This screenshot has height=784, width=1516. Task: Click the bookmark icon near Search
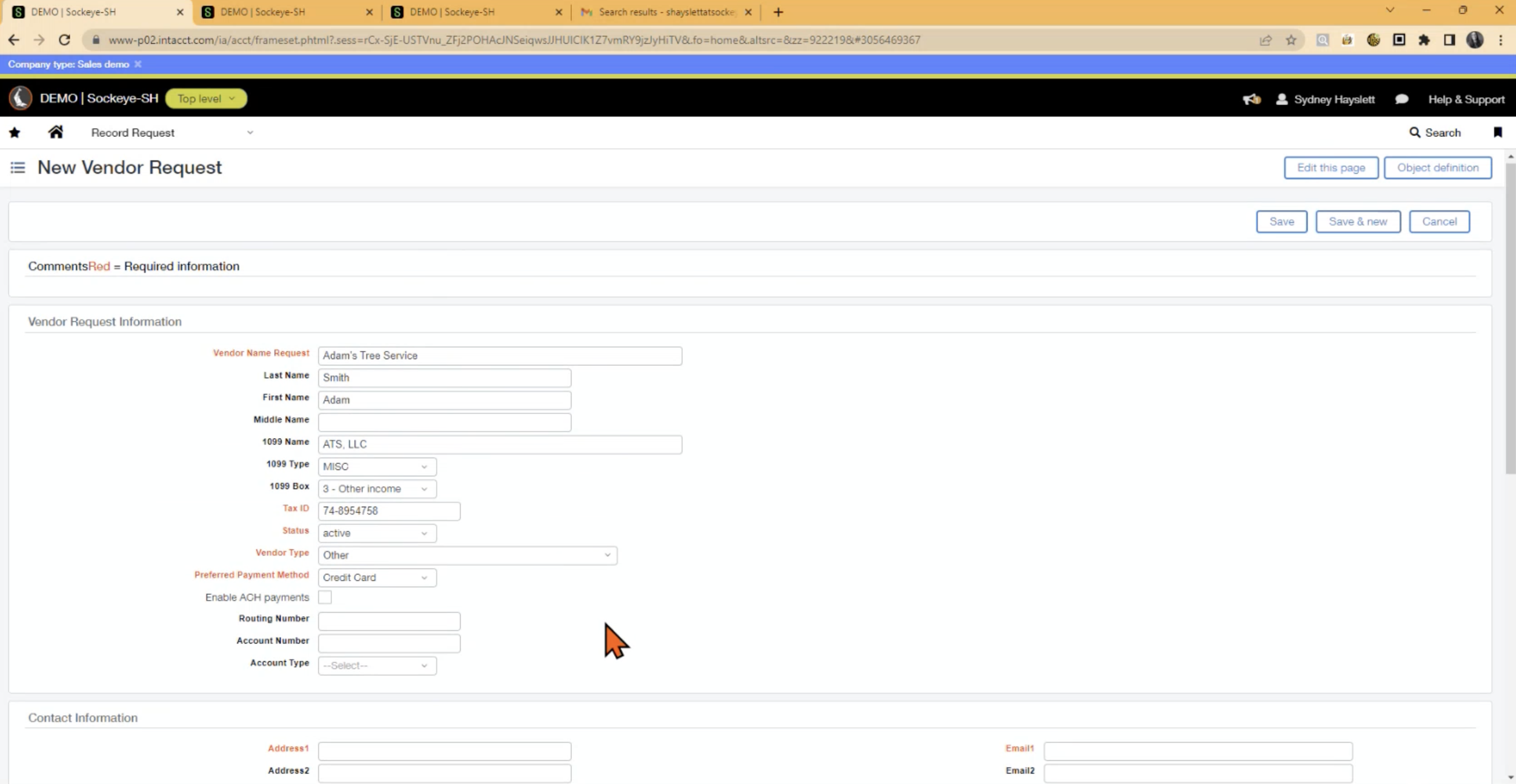[x=1498, y=133]
